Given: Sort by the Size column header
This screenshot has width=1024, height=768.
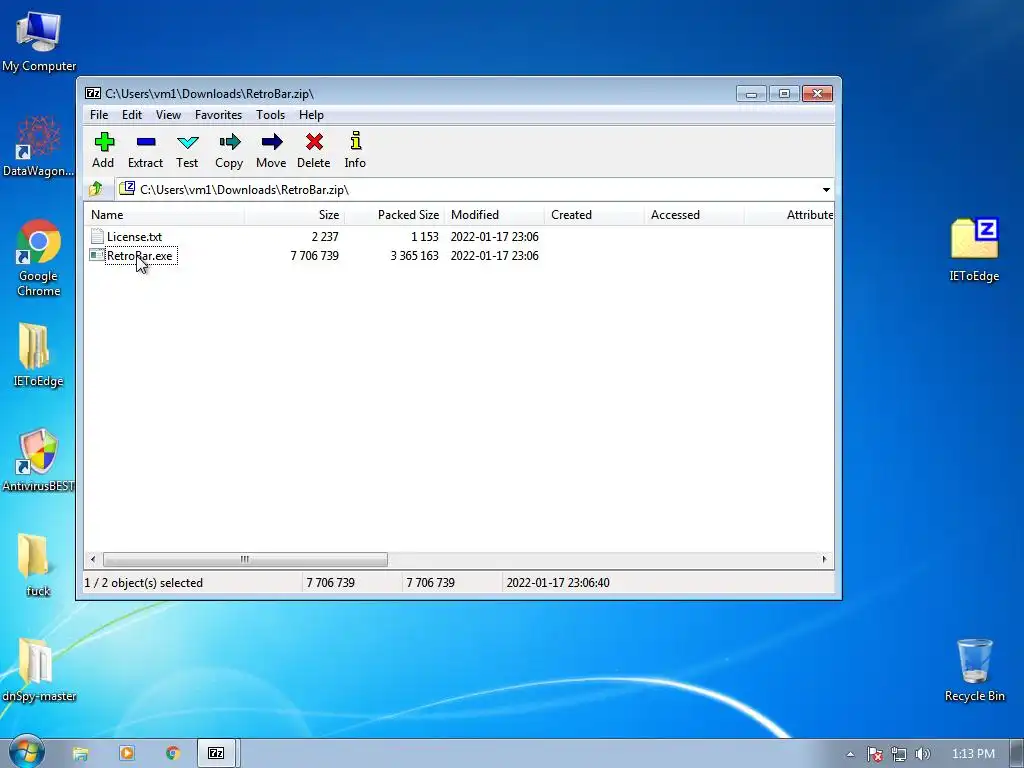Looking at the screenshot, I should click(x=294, y=215).
